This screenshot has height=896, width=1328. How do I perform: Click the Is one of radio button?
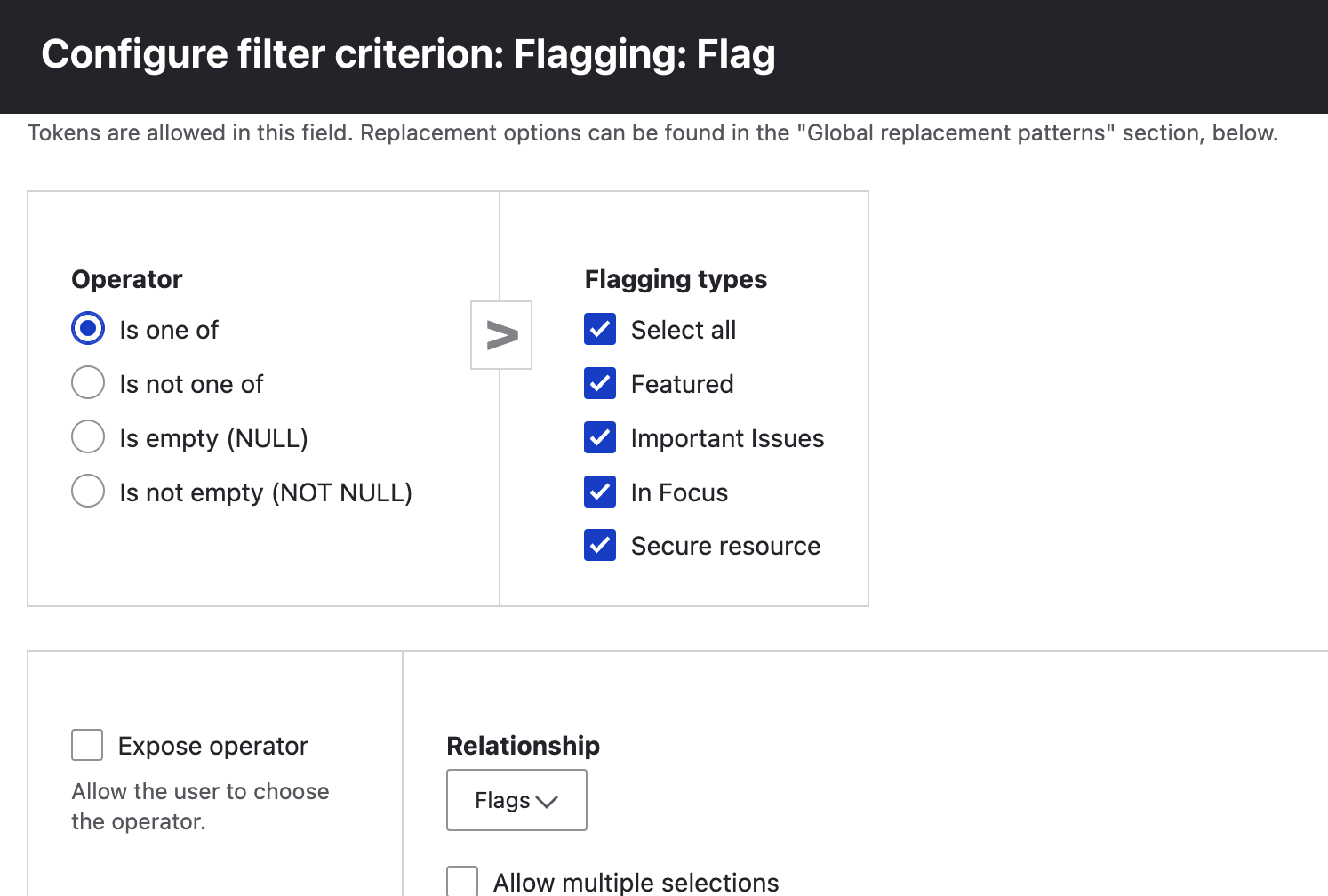[87, 328]
